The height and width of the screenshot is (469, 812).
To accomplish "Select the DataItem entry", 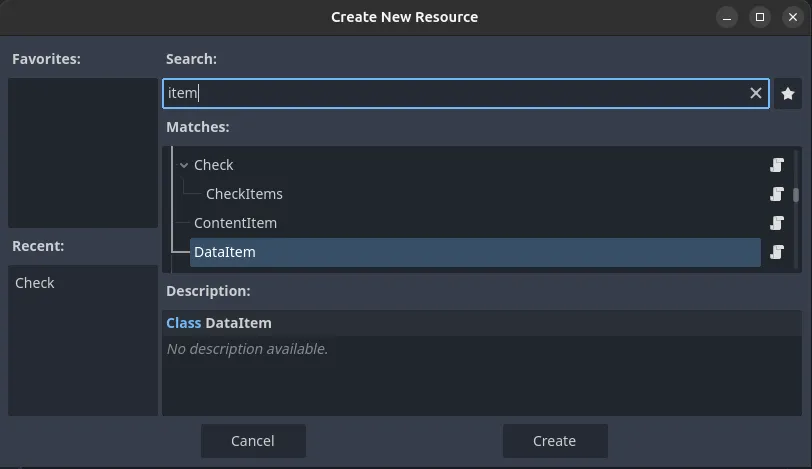I will coord(475,252).
